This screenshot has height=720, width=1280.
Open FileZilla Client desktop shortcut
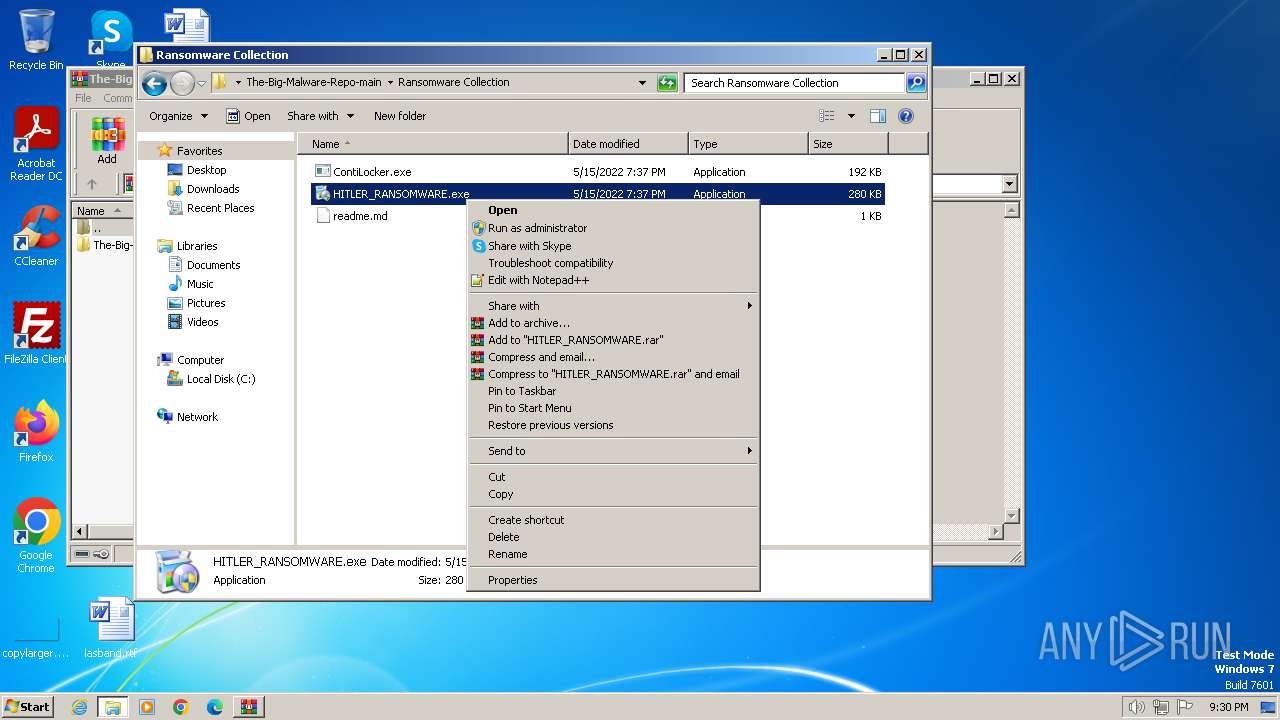pyautogui.click(x=36, y=333)
